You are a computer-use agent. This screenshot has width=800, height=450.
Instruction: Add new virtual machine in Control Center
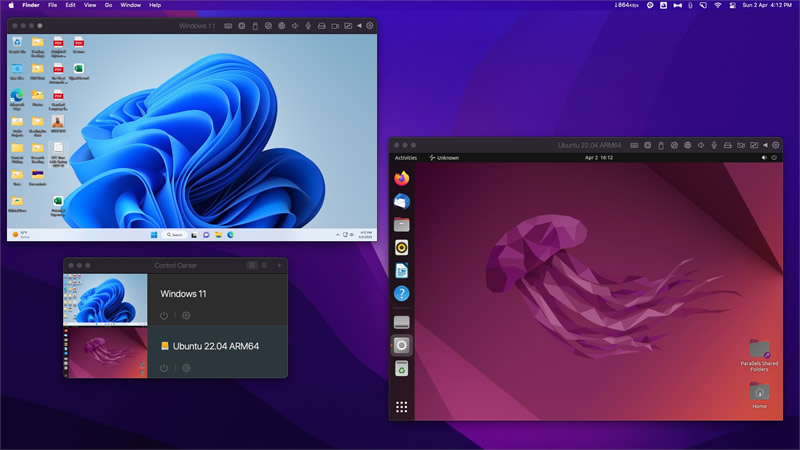pos(279,265)
